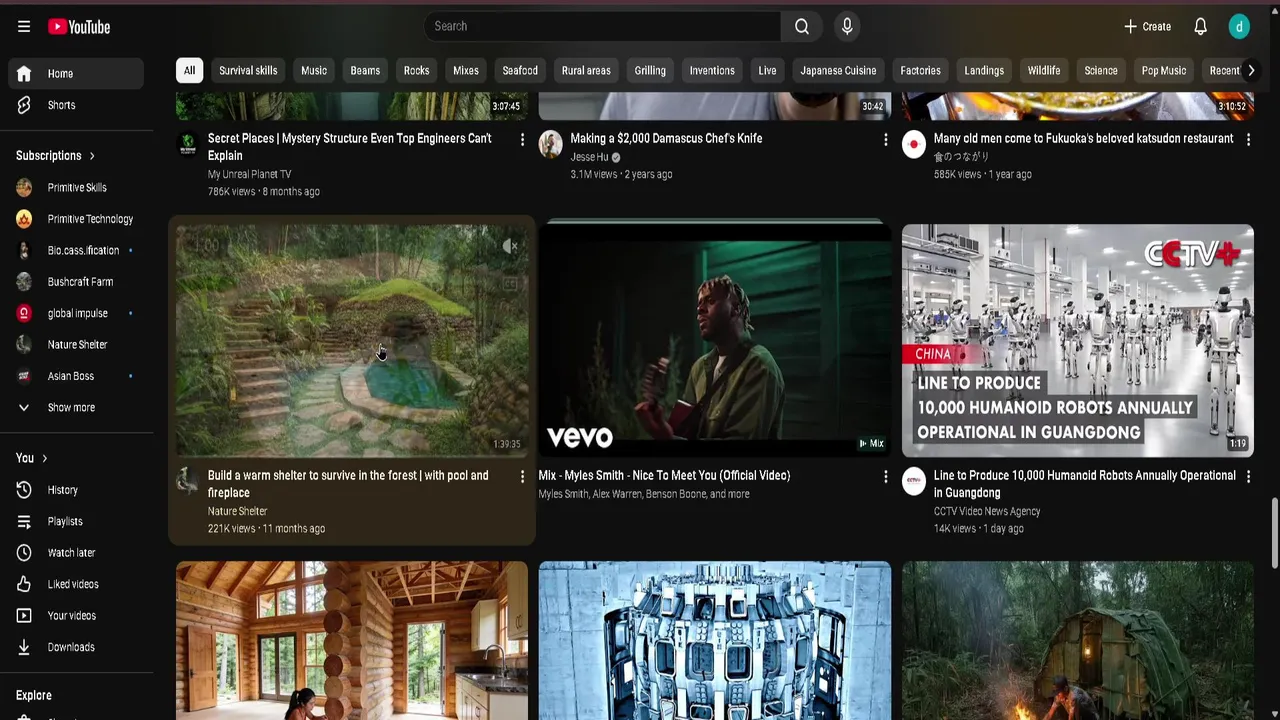The image size is (1280, 720).
Task: Open Primitive Skills channel subscription
Action: 77,188
